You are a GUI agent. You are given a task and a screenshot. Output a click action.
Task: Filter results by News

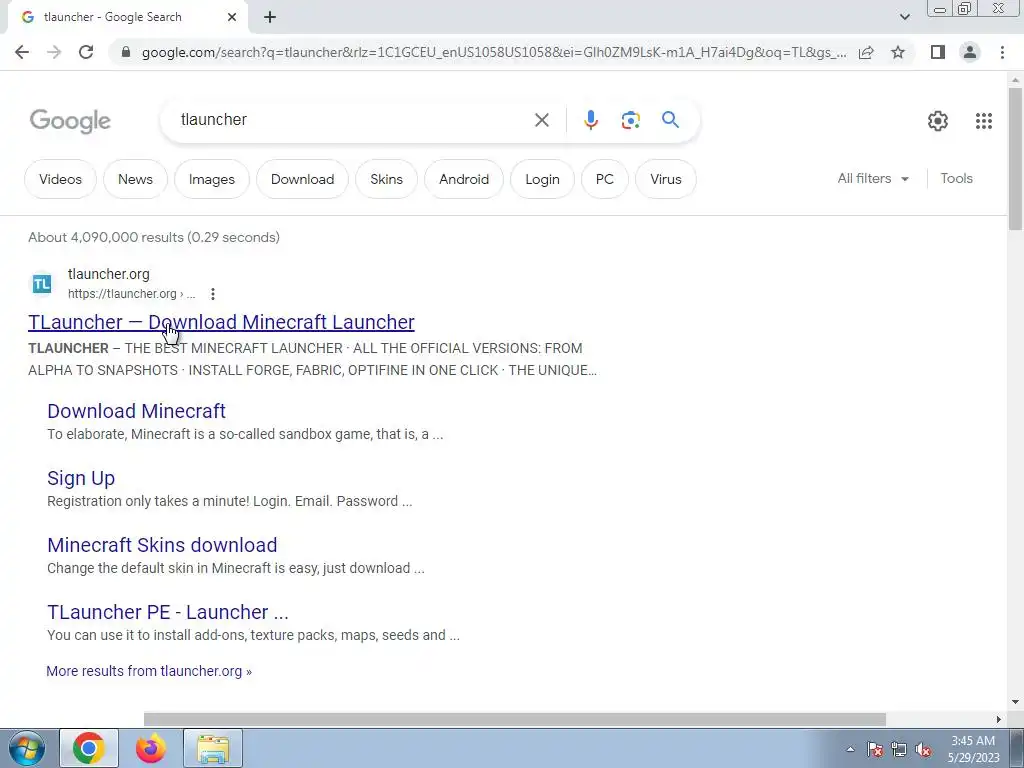pos(135,179)
